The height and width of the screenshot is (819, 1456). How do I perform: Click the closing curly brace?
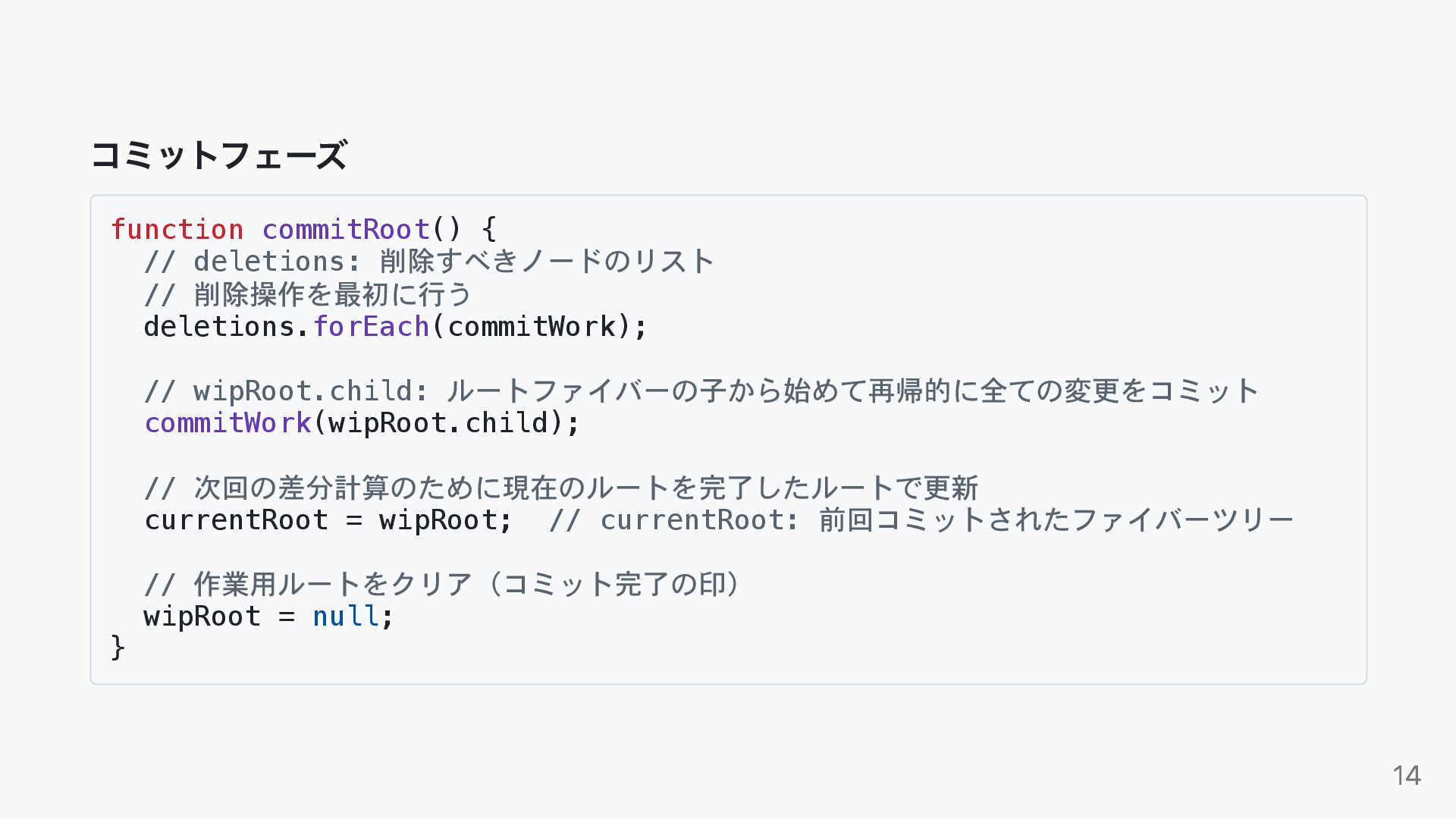118,648
